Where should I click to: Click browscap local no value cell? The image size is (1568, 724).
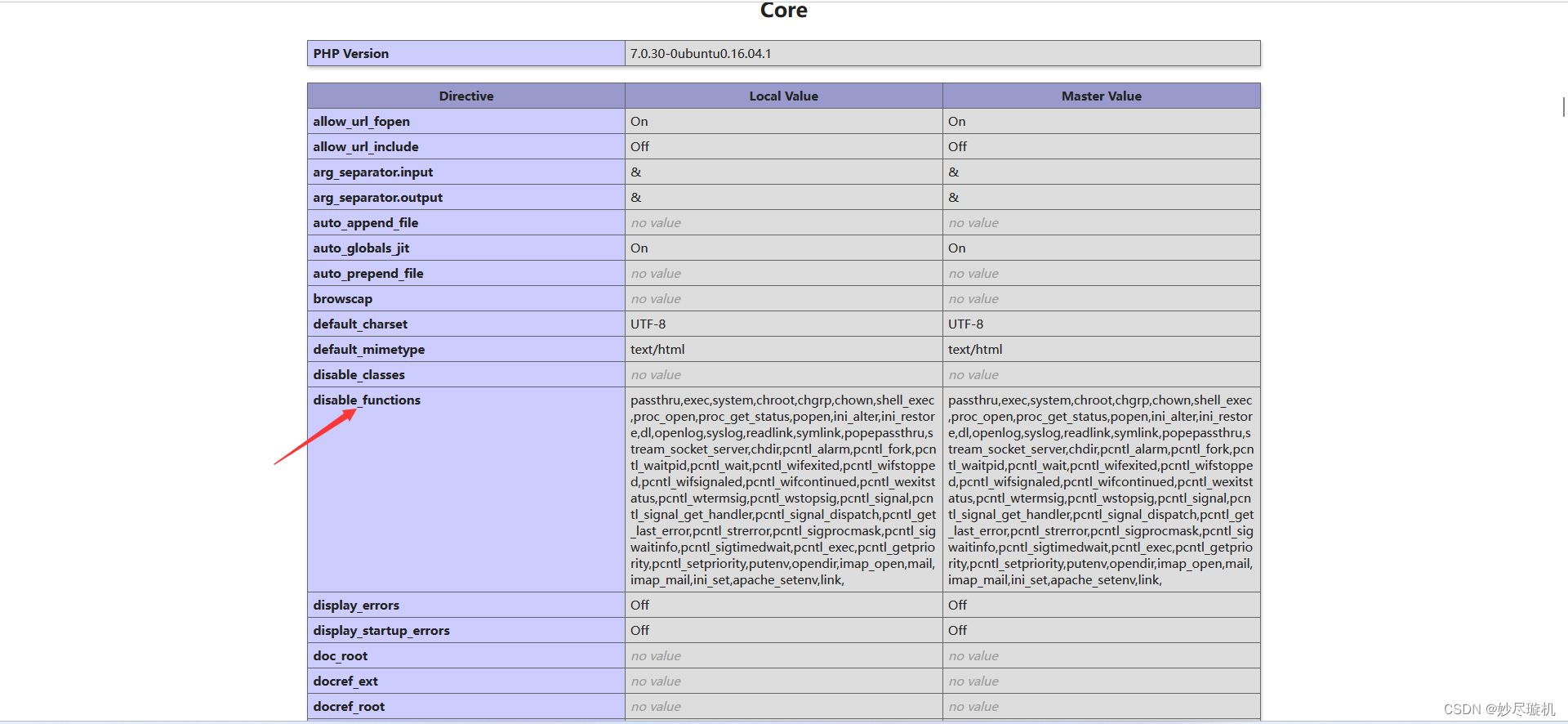click(784, 298)
